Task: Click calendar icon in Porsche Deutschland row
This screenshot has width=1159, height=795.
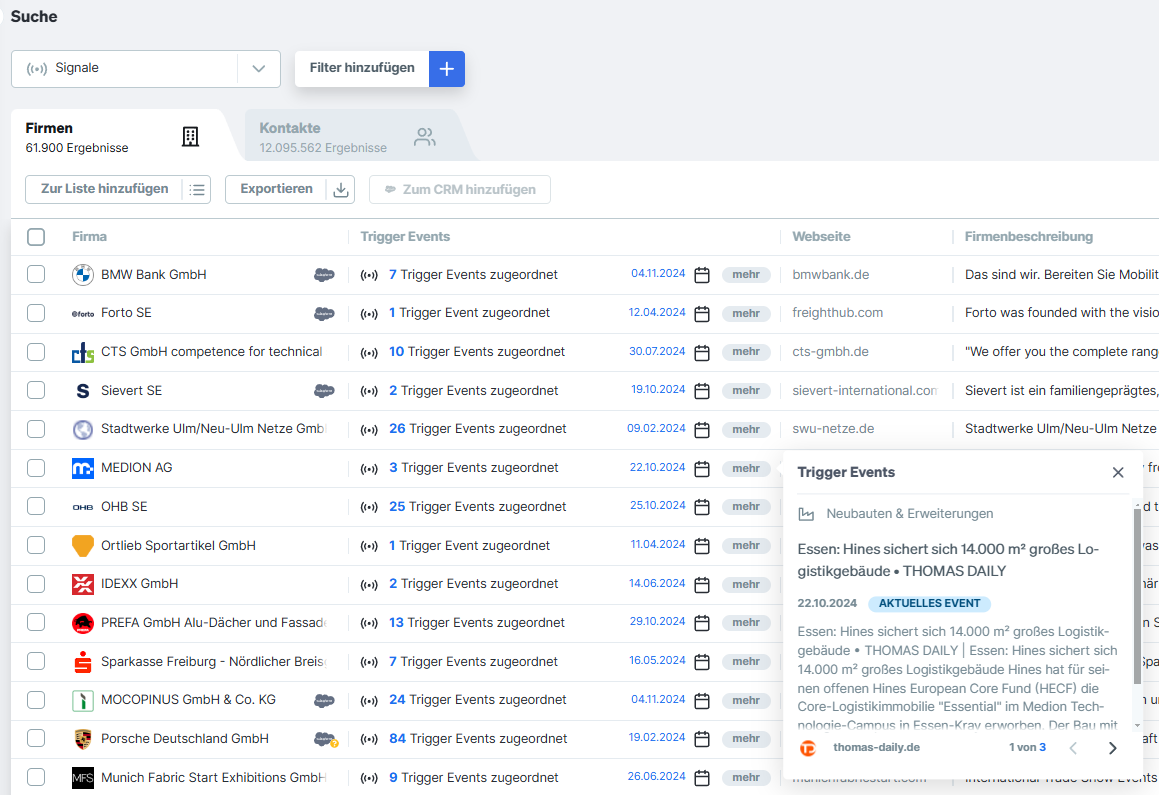Action: tap(702, 739)
